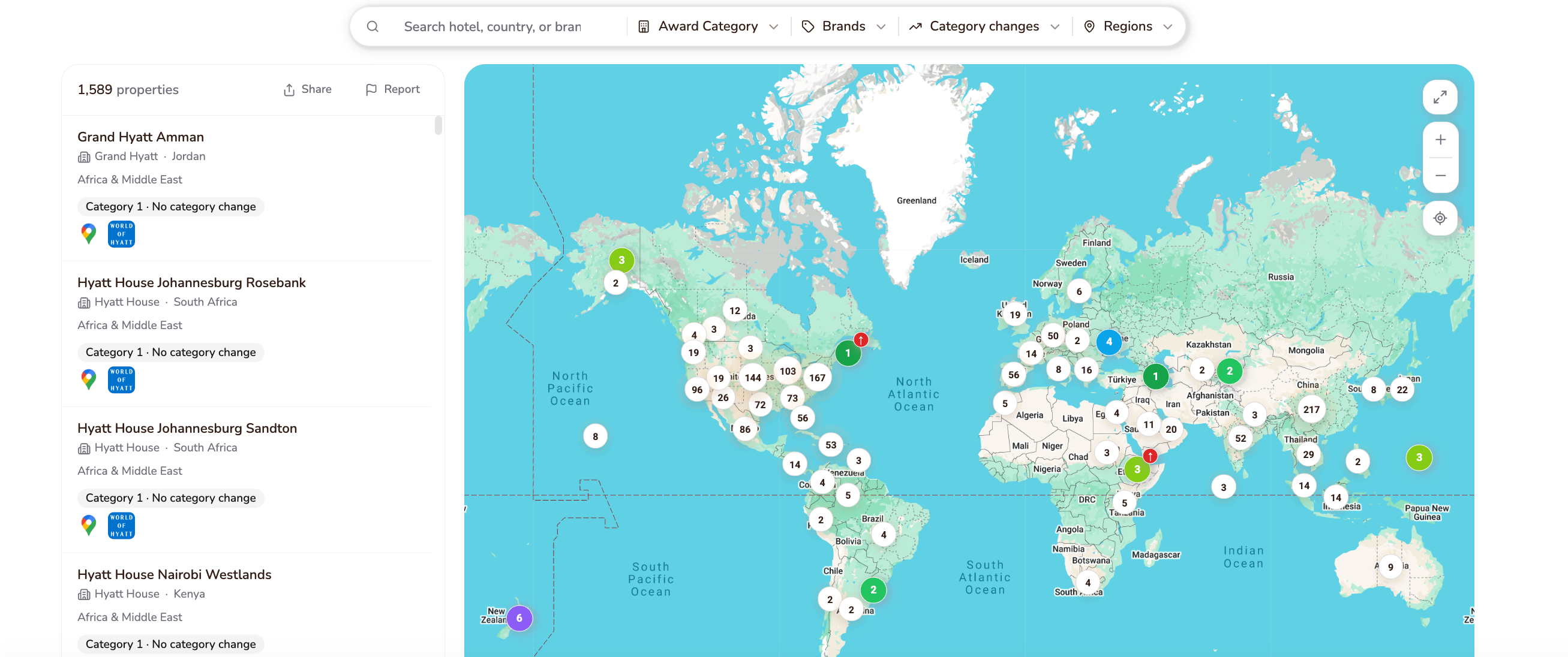Click the green 2 cluster in southern Brazil
1568x657 pixels.
click(x=873, y=589)
